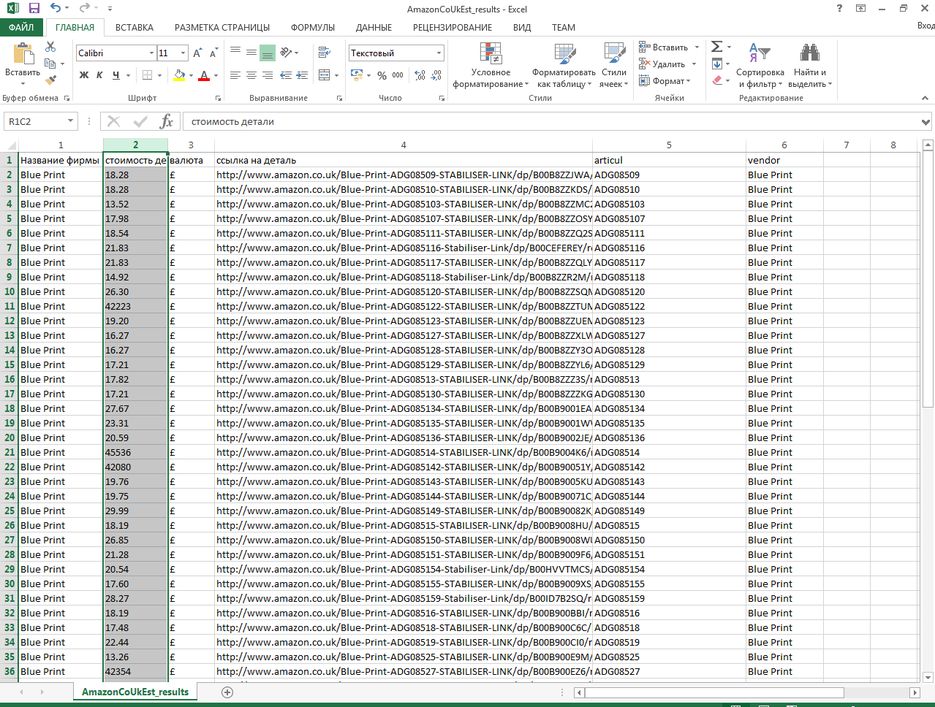This screenshot has width=935, height=707.
Task: Click the thousands separator 000 icon
Action: pos(398,75)
